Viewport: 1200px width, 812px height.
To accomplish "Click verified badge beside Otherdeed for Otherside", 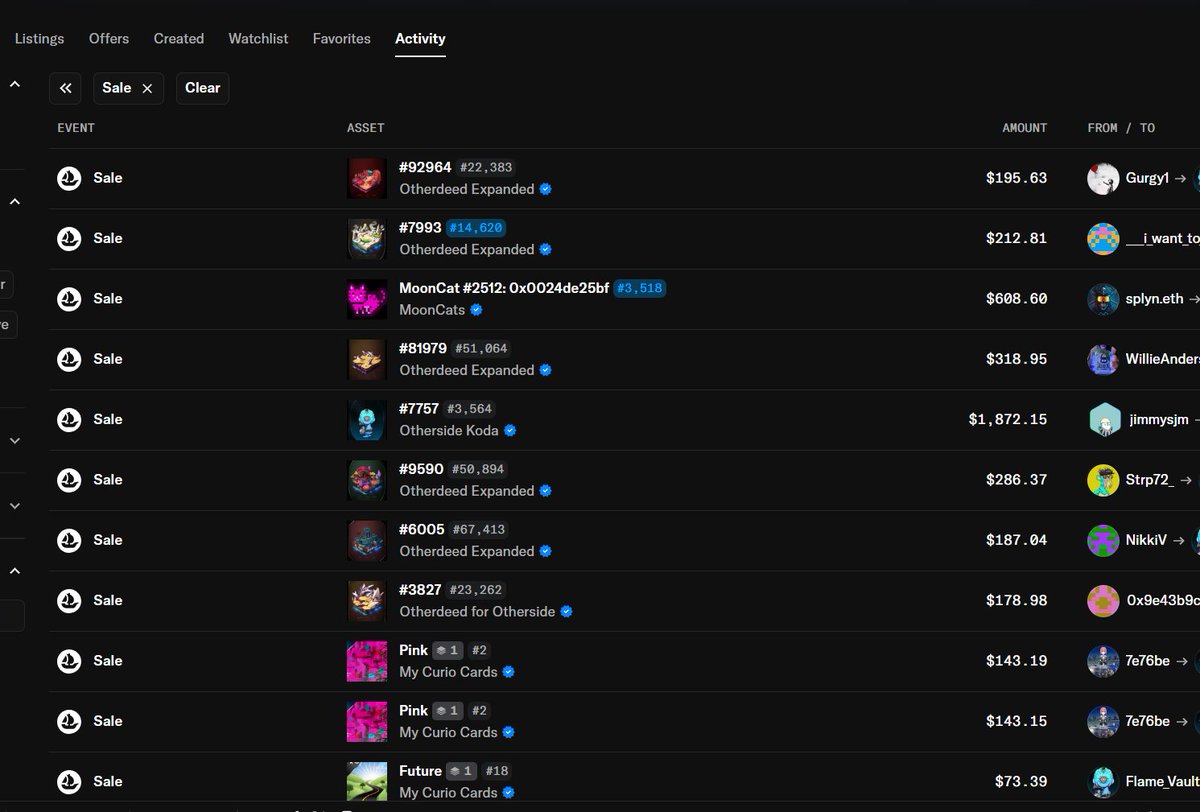I will (566, 612).
